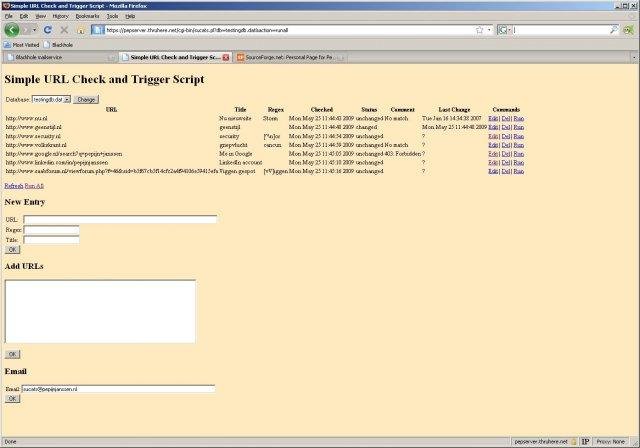Open the View menu
Image resolution: width=640 pixels, height=448 pixels.
(x=40, y=16)
